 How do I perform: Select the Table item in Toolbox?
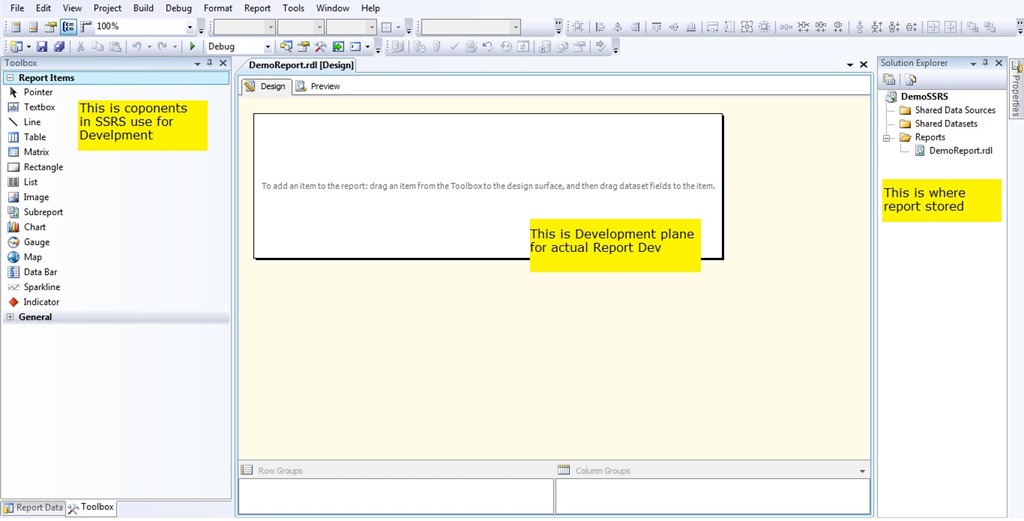point(34,137)
